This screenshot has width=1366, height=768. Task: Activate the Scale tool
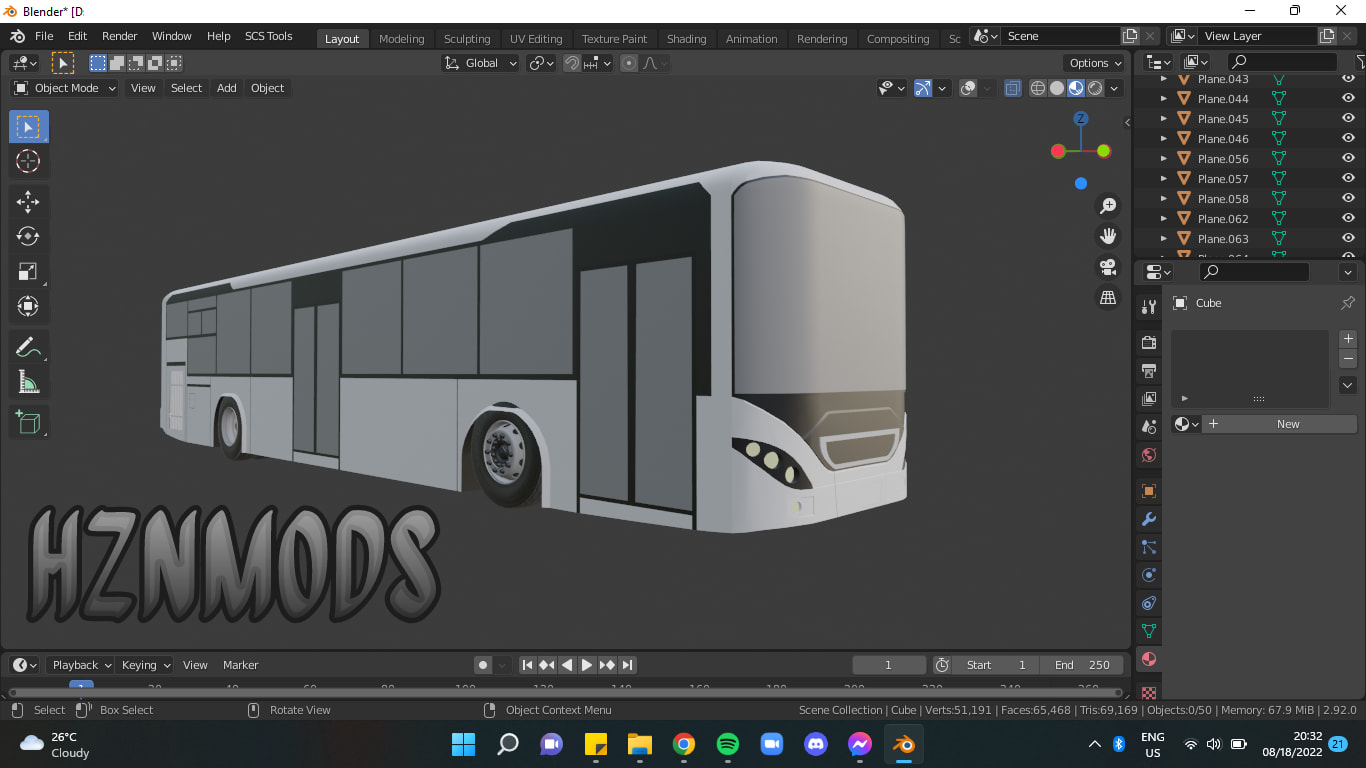[28, 271]
